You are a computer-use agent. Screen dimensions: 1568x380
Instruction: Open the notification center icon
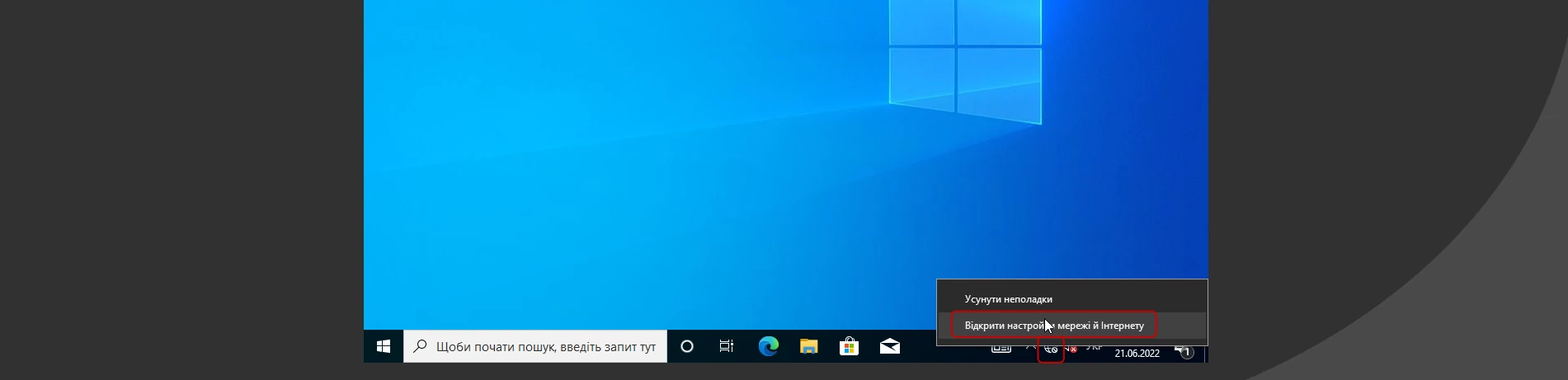pos(1185,352)
